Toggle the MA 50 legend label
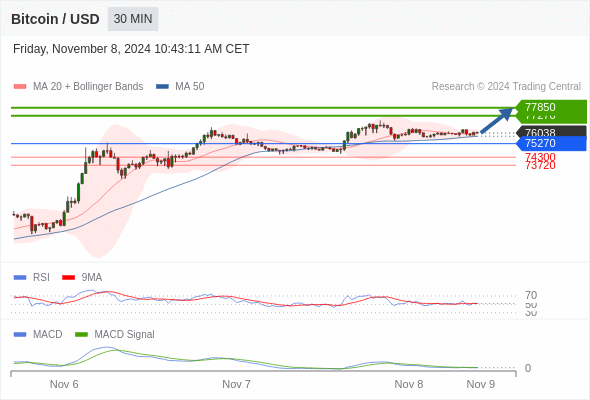The width and height of the screenshot is (590, 400). point(190,87)
